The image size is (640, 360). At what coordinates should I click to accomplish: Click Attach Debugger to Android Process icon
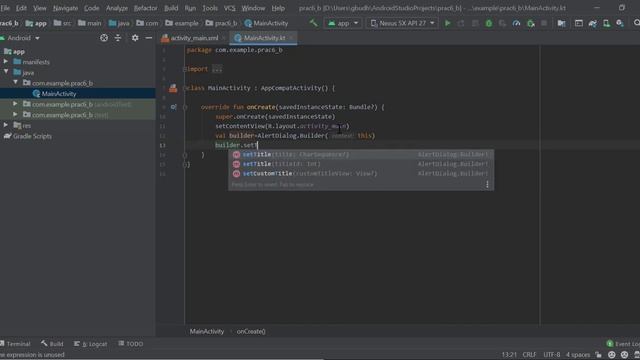pyautogui.click(x=531, y=23)
